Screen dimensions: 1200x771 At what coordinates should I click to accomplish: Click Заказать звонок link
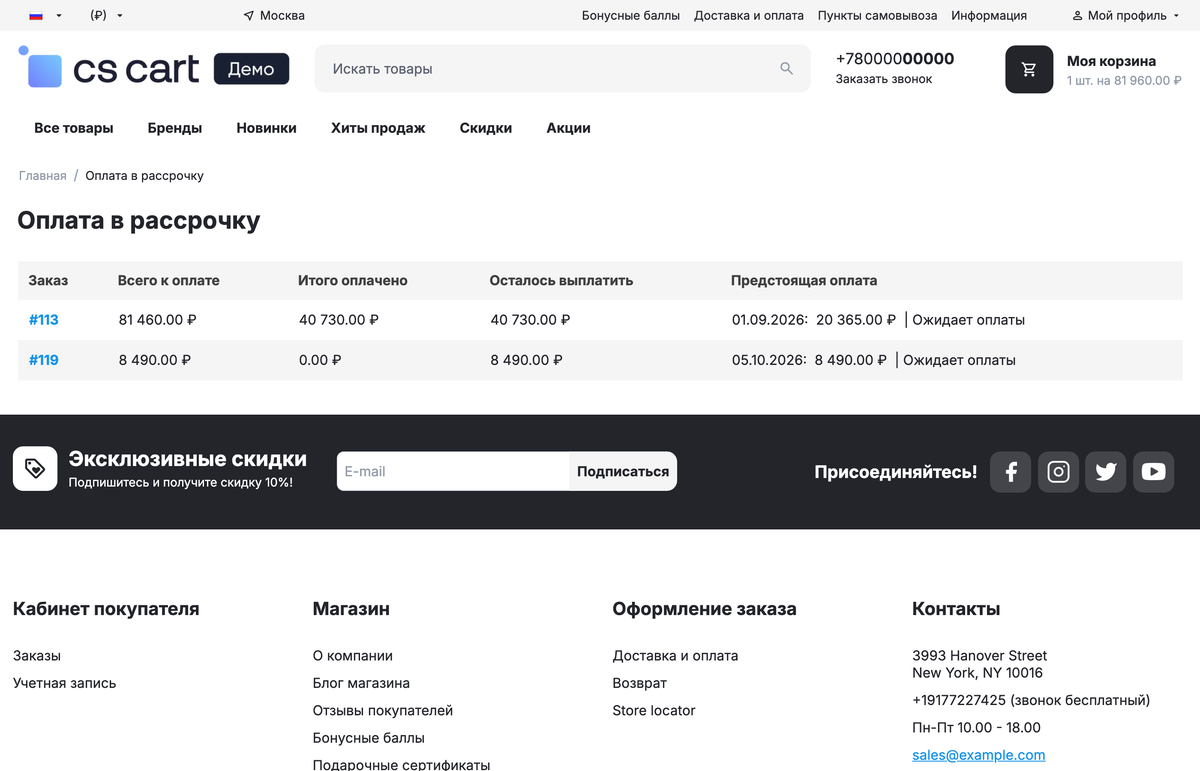coord(884,79)
